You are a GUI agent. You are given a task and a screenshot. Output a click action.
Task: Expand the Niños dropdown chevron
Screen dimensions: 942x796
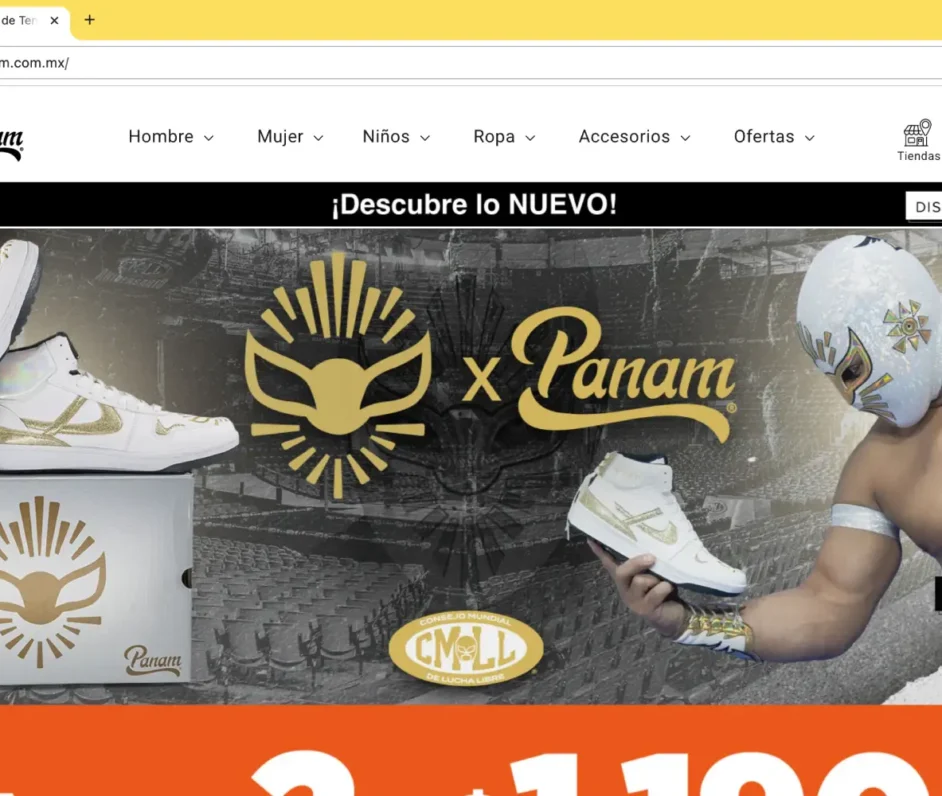pyautogui.click(x=425, y=138)
